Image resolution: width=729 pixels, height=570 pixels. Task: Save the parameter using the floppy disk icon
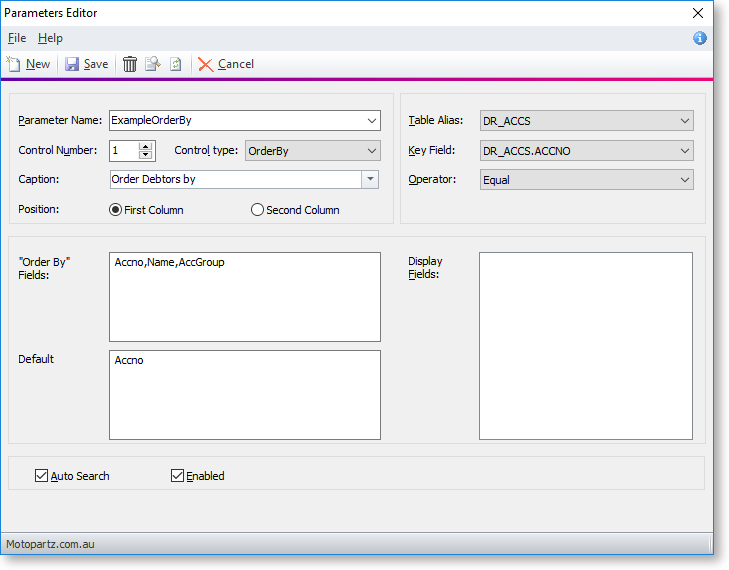pyautogui.click(x=86, y=64)
